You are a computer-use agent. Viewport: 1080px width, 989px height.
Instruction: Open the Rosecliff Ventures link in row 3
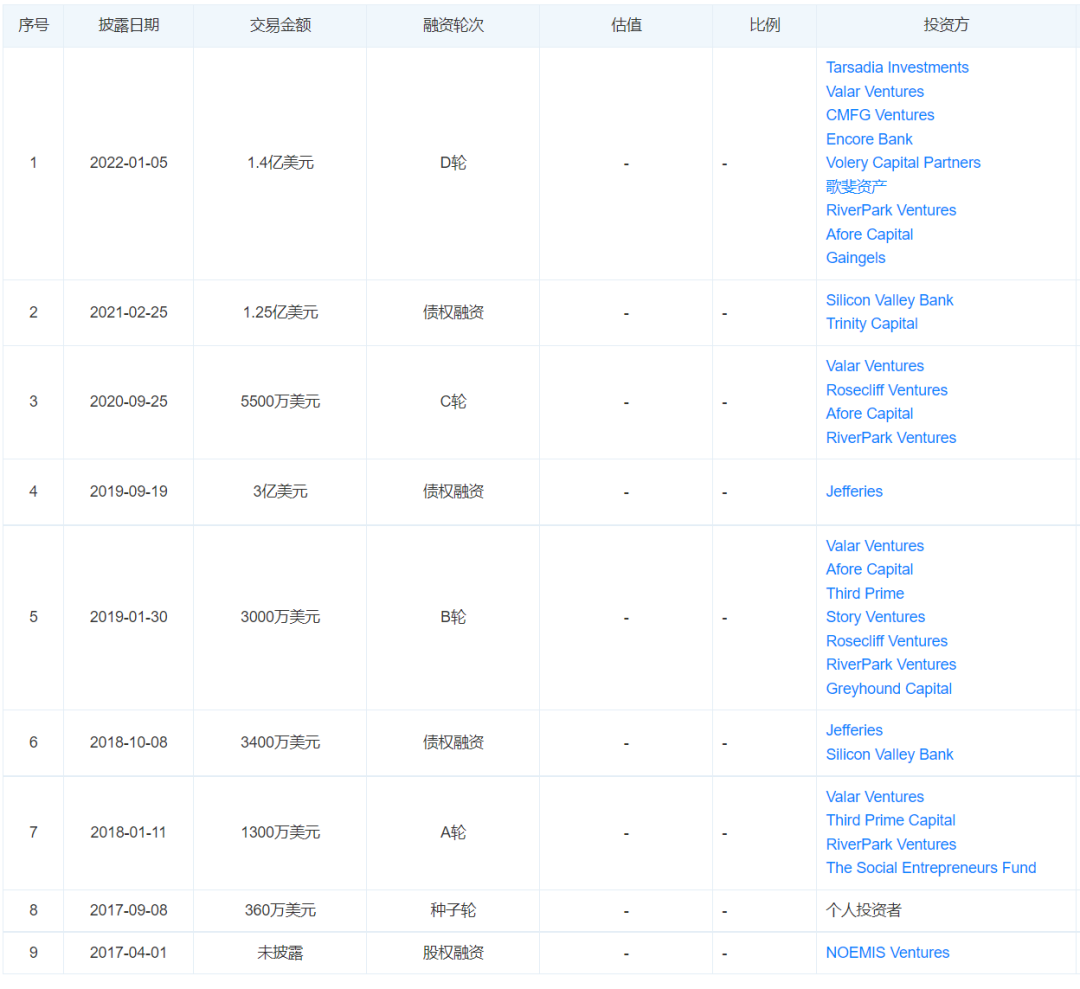[886, 390]
